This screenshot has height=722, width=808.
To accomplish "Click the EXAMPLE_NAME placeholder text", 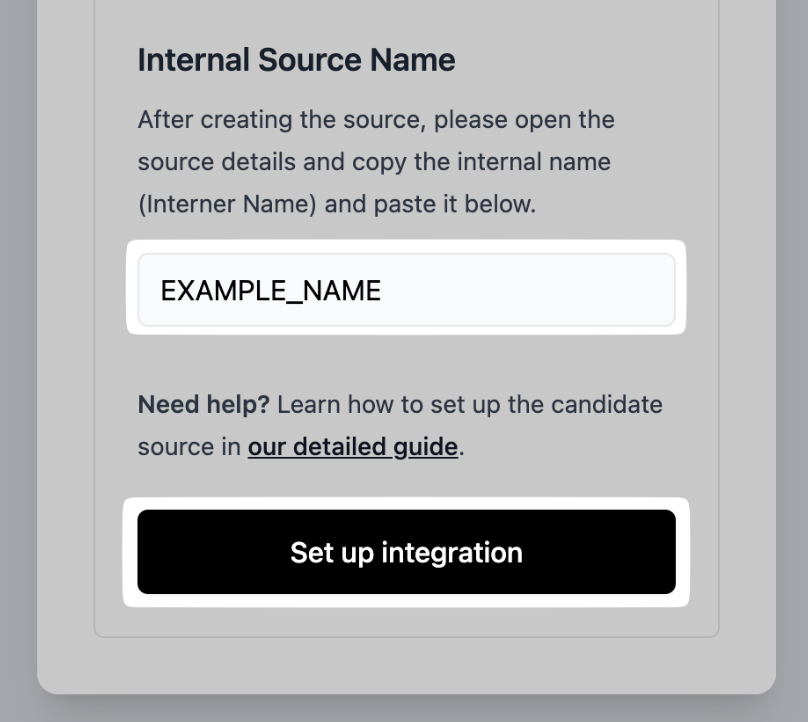I will click(x=270, y=291).
